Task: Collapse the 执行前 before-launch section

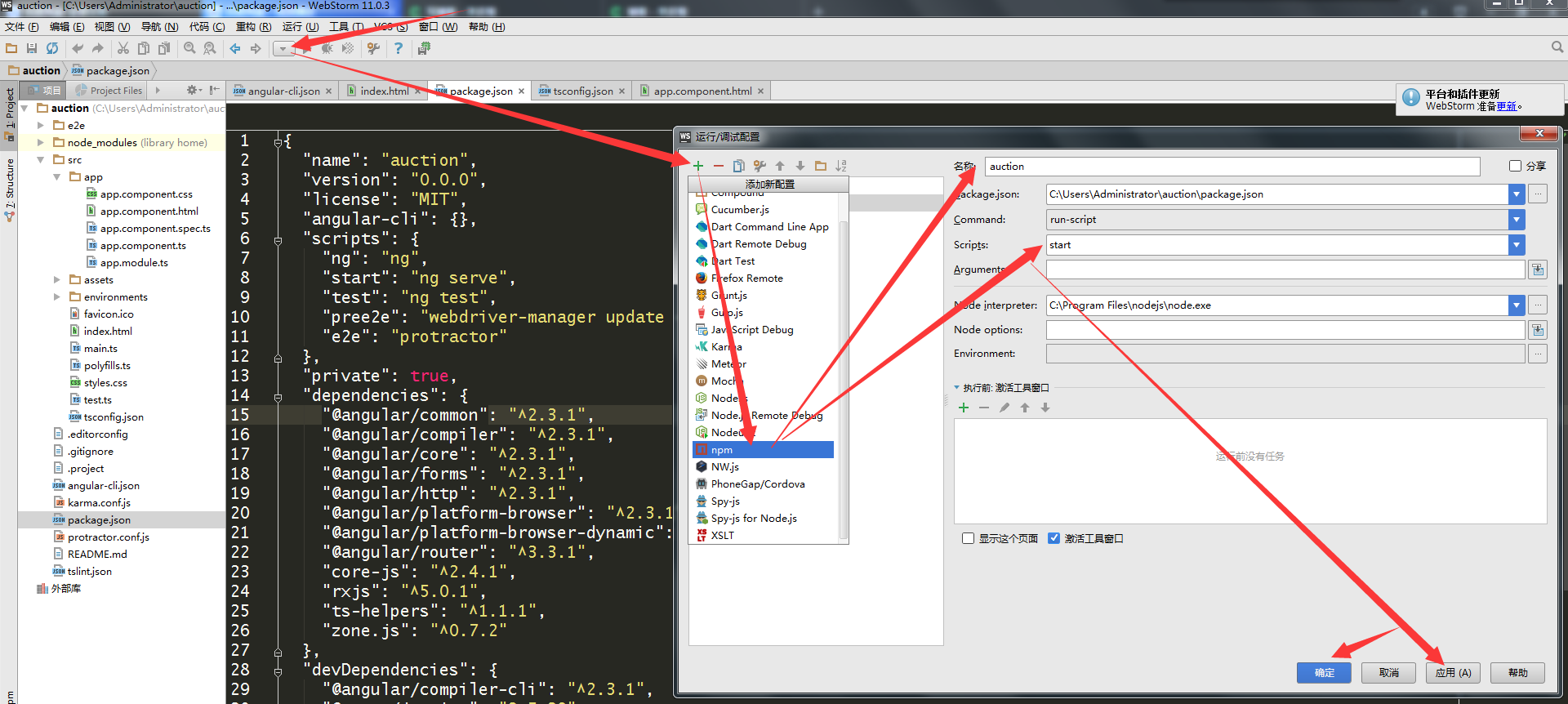Action: [957, 388]
